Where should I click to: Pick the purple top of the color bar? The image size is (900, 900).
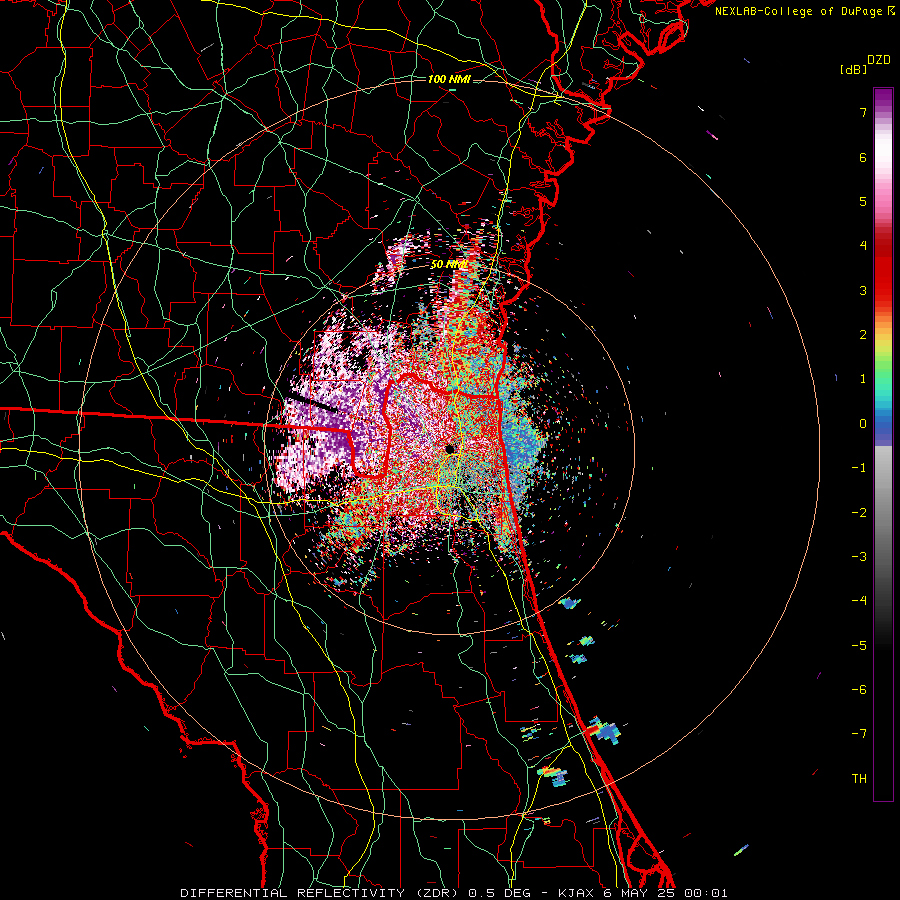click(x=883, y=96)
